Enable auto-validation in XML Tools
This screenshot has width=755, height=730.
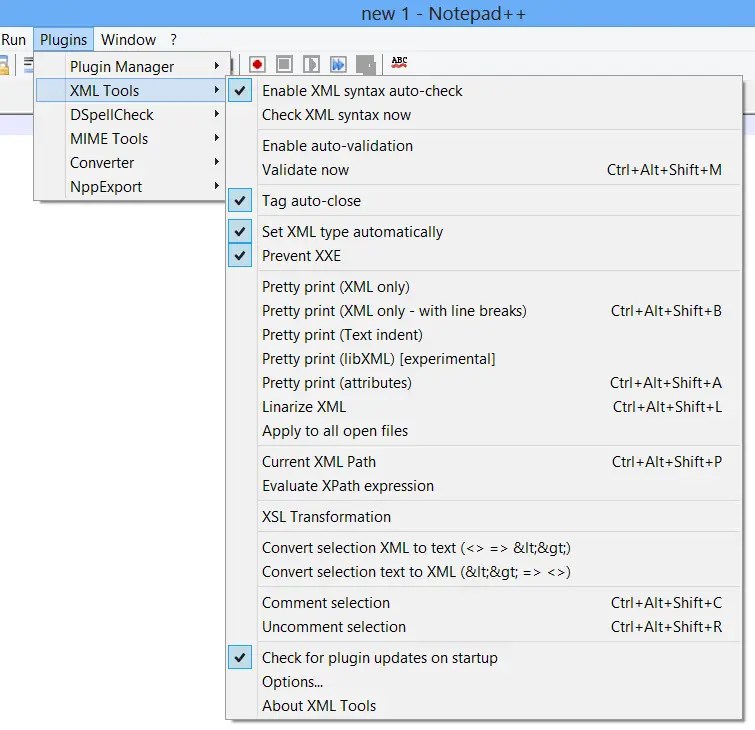484,145
